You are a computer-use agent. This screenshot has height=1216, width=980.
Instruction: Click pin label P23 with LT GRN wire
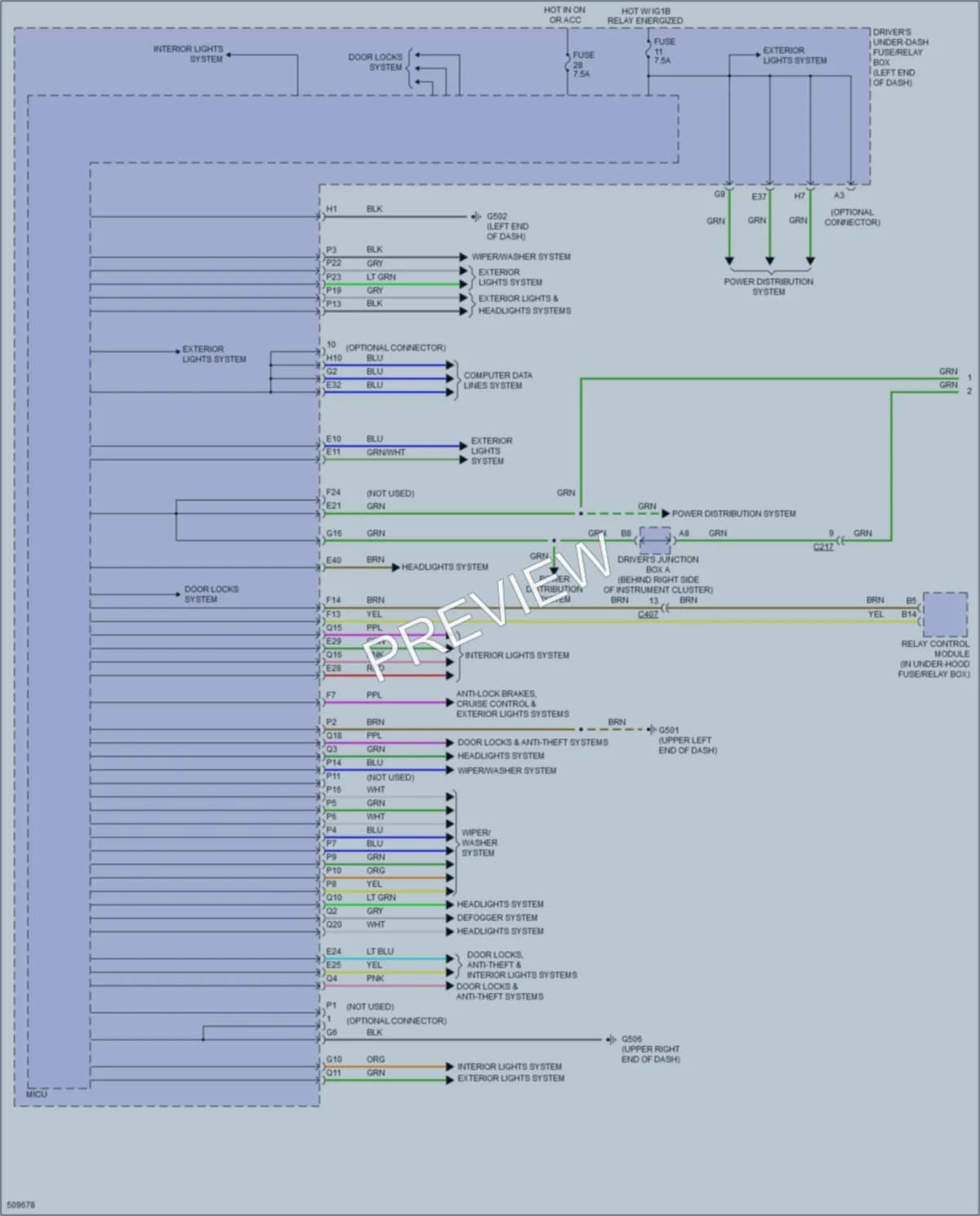(x=333, y=277)
